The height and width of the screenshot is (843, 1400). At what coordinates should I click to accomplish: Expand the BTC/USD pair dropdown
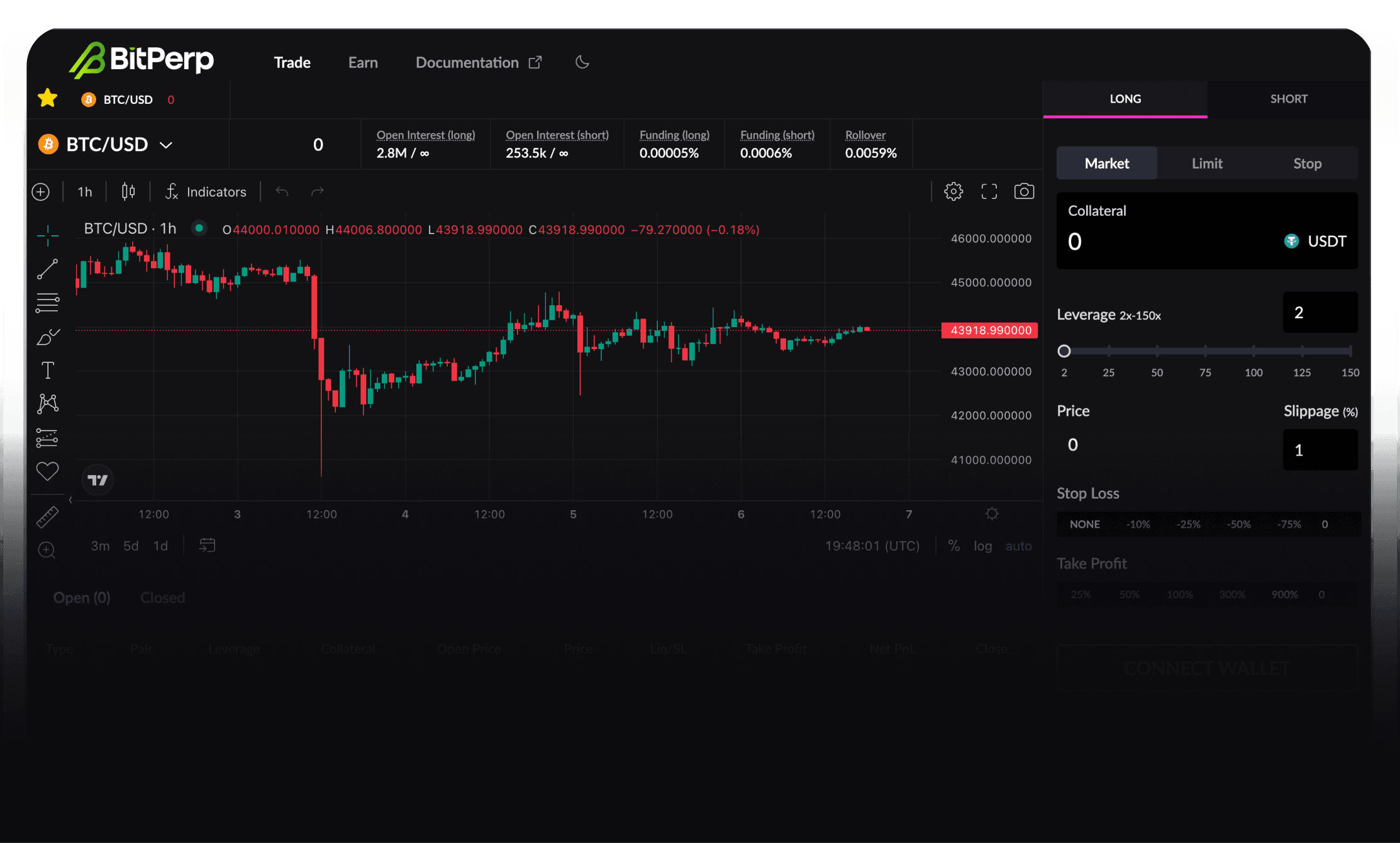coord(166,145)
